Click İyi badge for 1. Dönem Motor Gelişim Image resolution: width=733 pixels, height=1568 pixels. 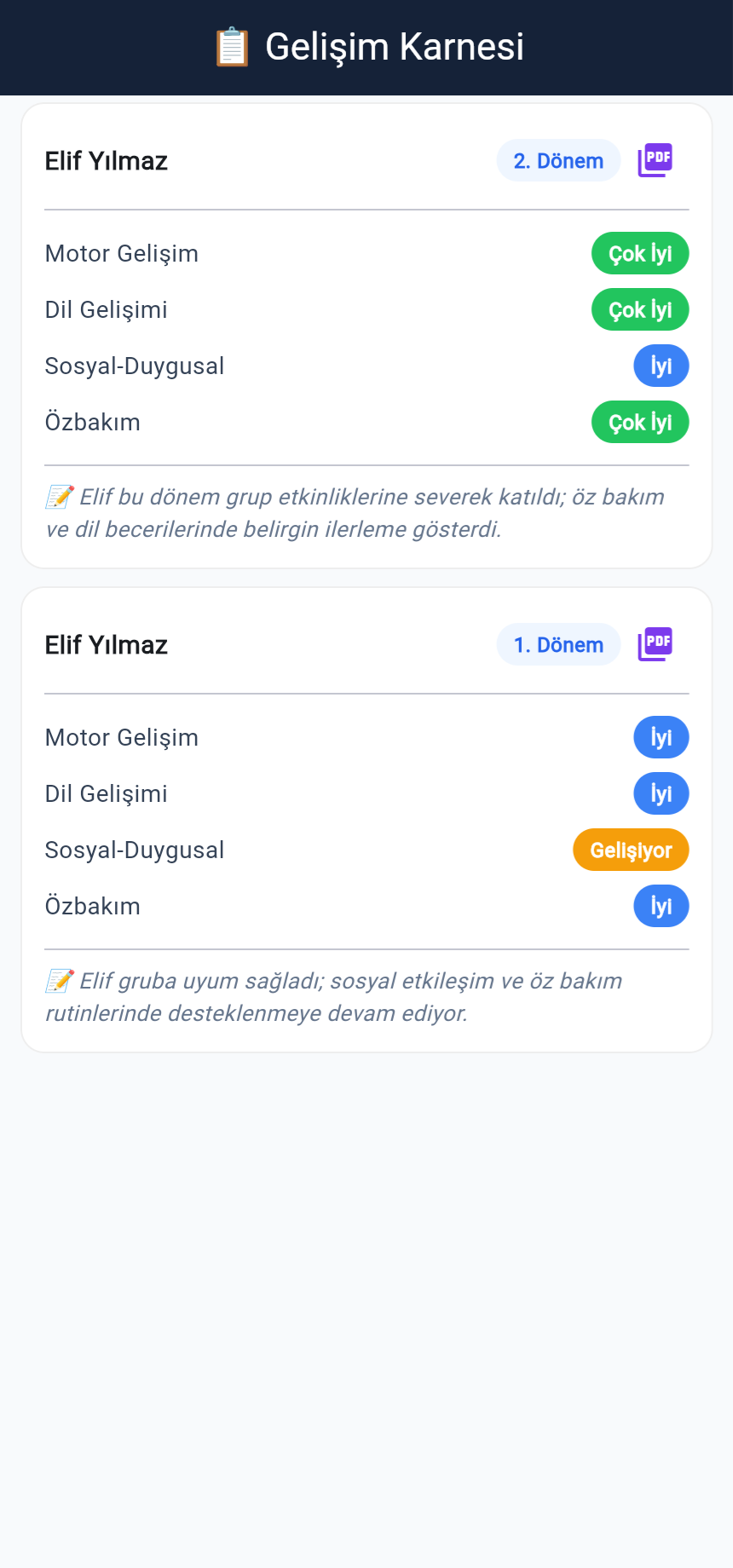pos(661,737)
